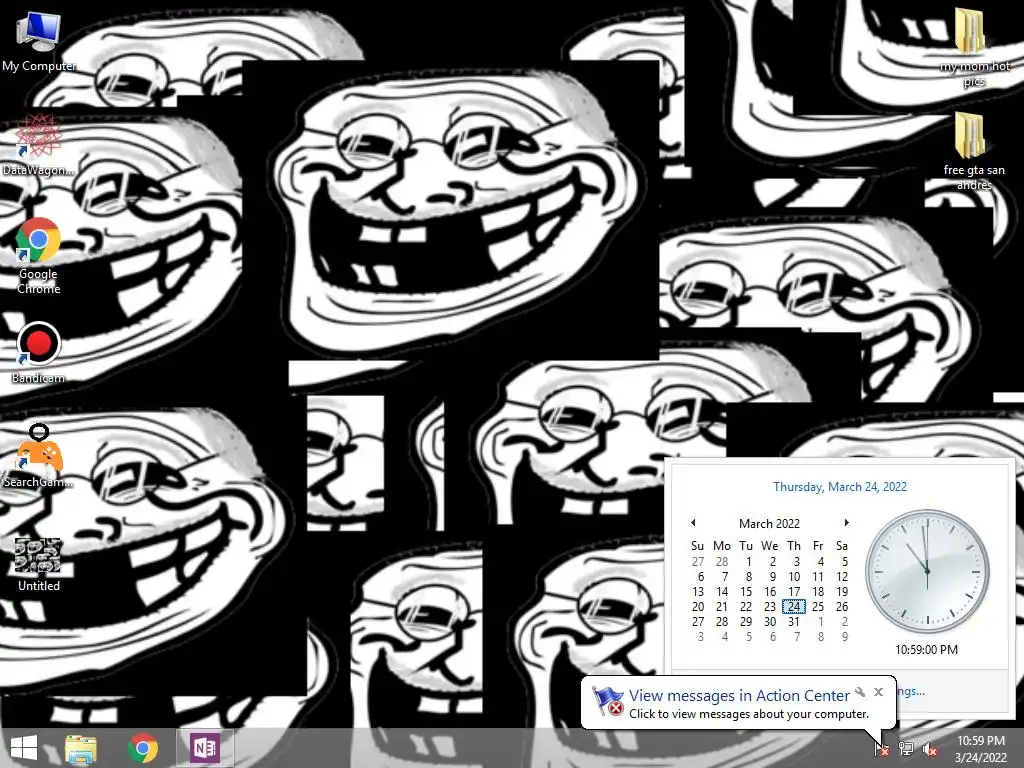1024x768 pixels.
Task: Select March 26 in the calendar
Action: coord(842,607)
